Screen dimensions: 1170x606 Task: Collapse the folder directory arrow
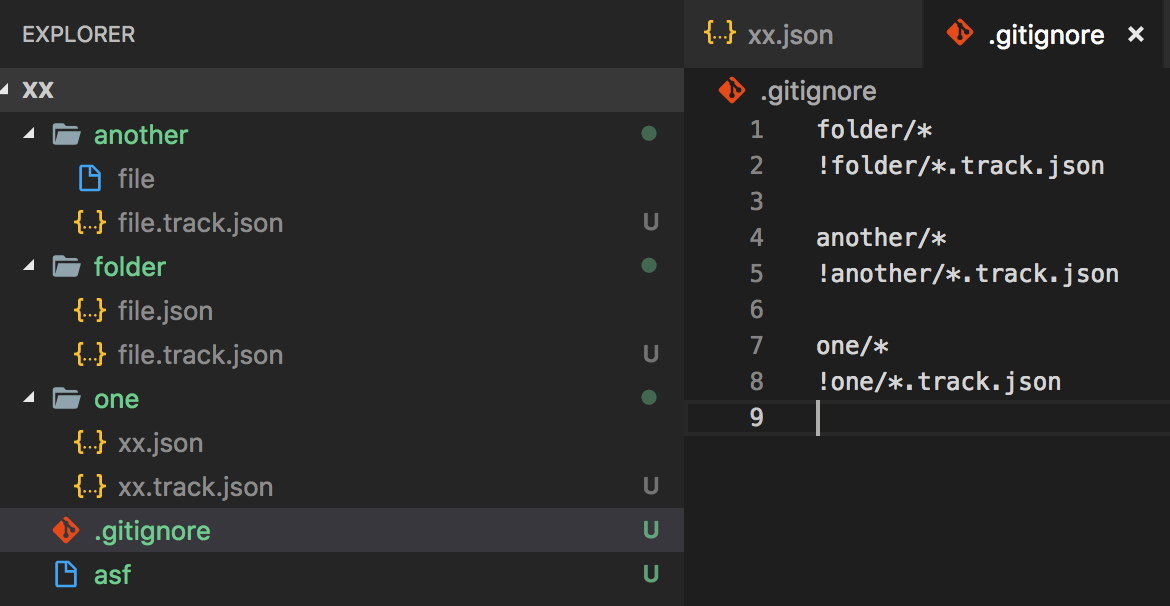(29, 266)
